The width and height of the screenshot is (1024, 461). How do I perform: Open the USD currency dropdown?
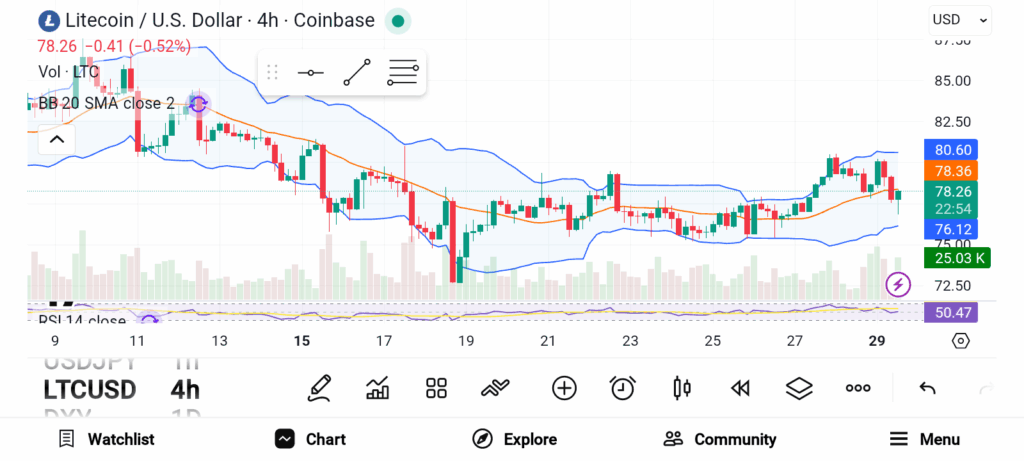pos(960,19)
